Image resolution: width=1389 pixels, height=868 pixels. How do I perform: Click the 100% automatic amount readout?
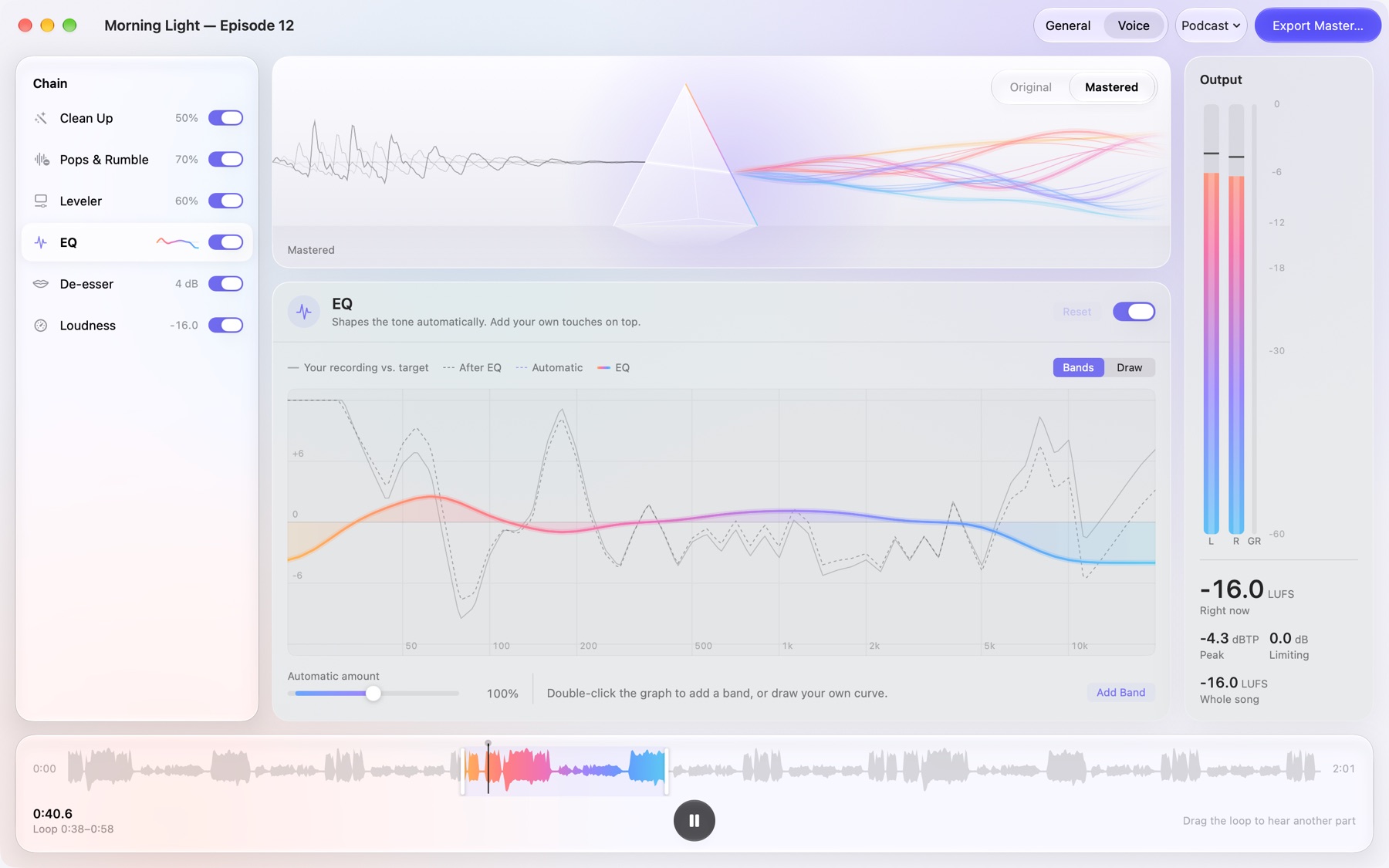coord(502,694)
